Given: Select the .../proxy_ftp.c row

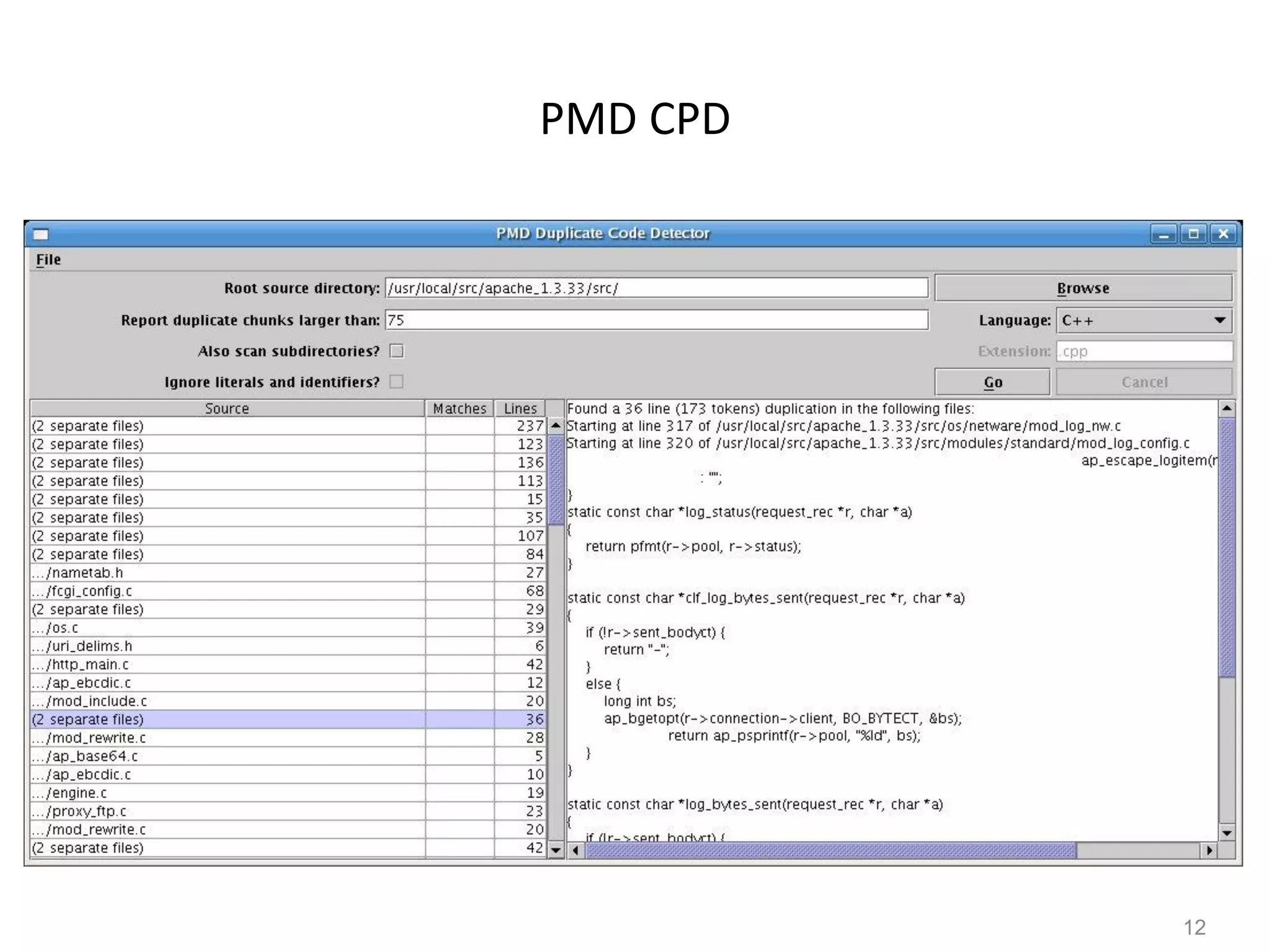Looking at the screenshot, I should point(288,811).
